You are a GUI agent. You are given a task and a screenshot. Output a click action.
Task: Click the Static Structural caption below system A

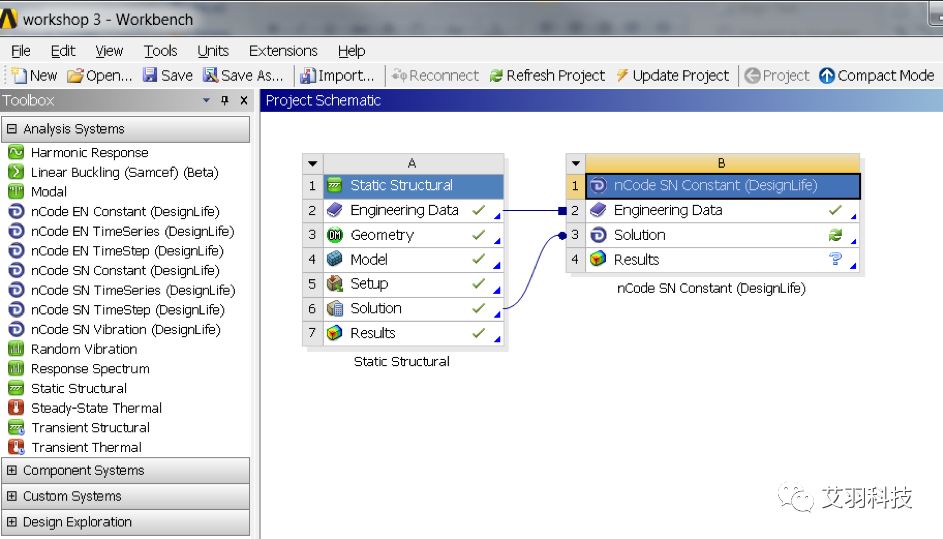(x=402, y=361)
